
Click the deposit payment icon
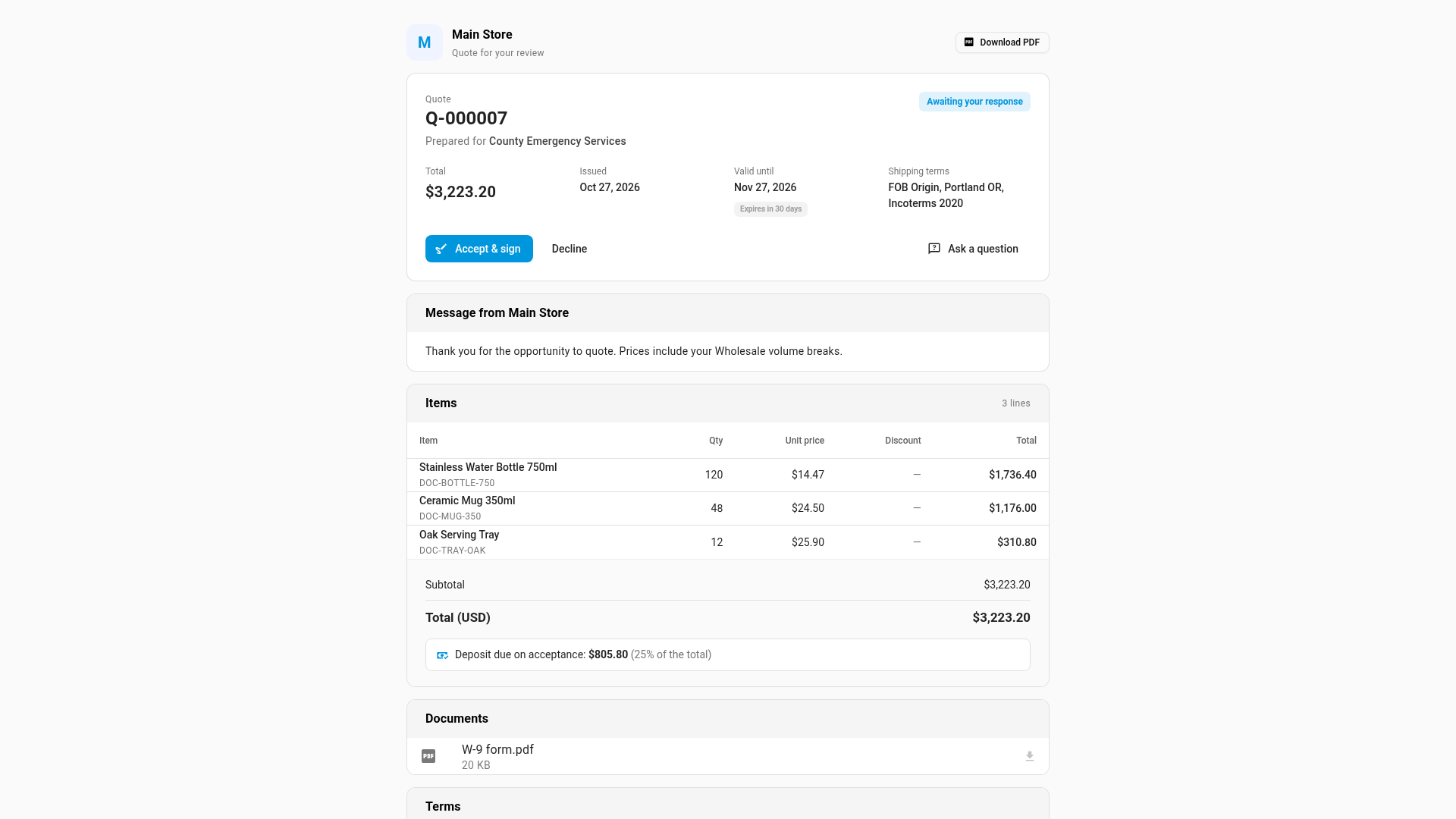tap(442, 655)
